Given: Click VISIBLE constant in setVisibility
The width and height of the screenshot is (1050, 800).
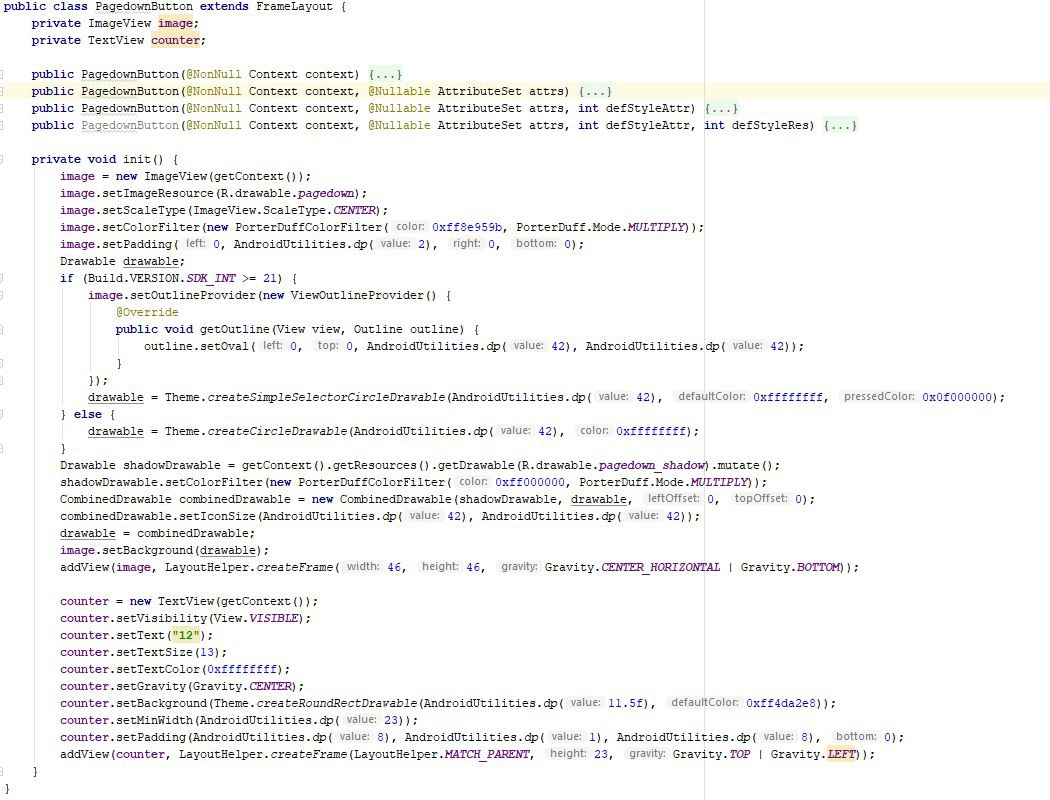Looking at the screenshot, I should (x=274, y=619).
